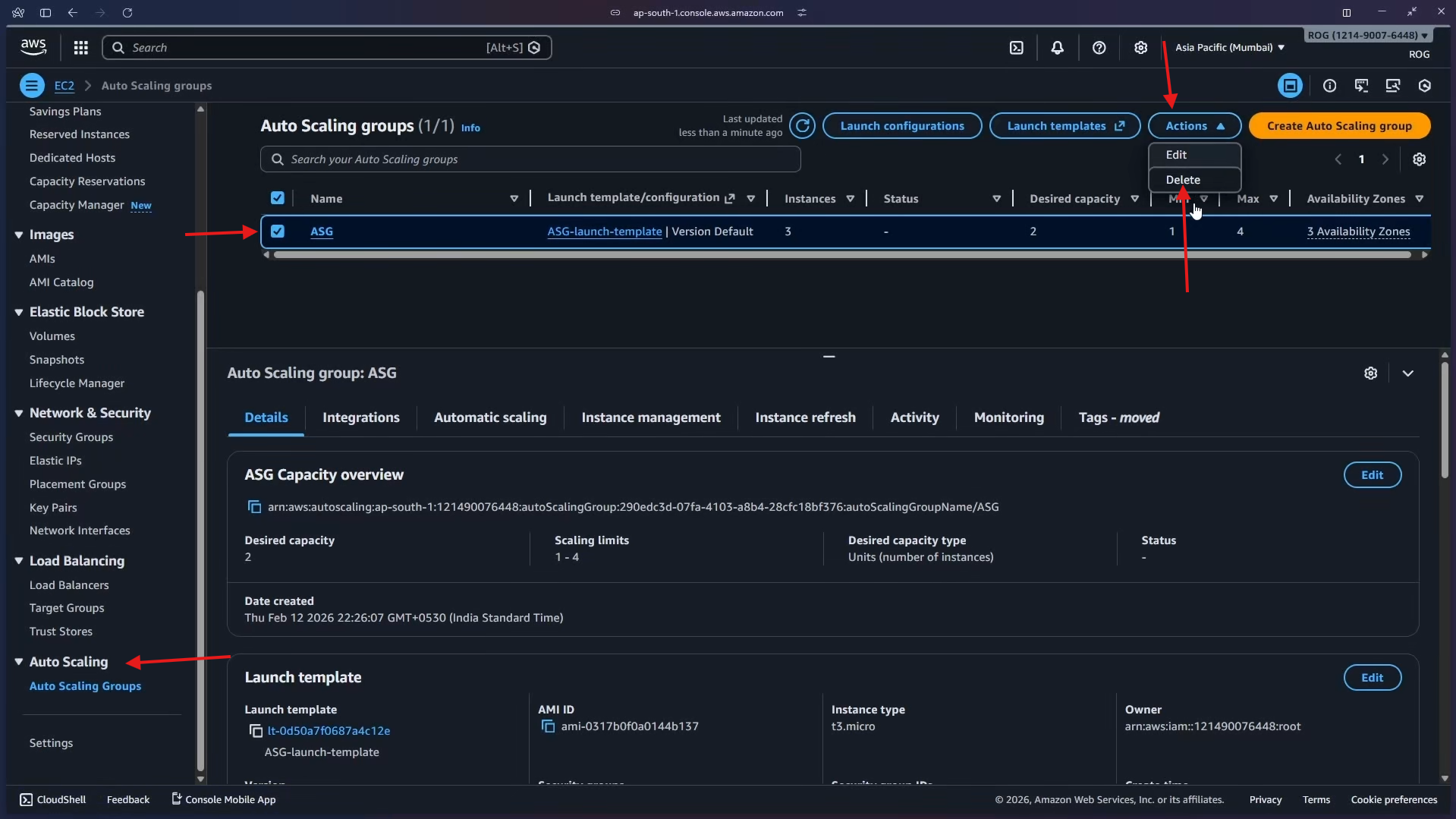Click the search field for Auto Scaling groups
This screenshot has width=1456, height=819.
click(x=531, y=159)
